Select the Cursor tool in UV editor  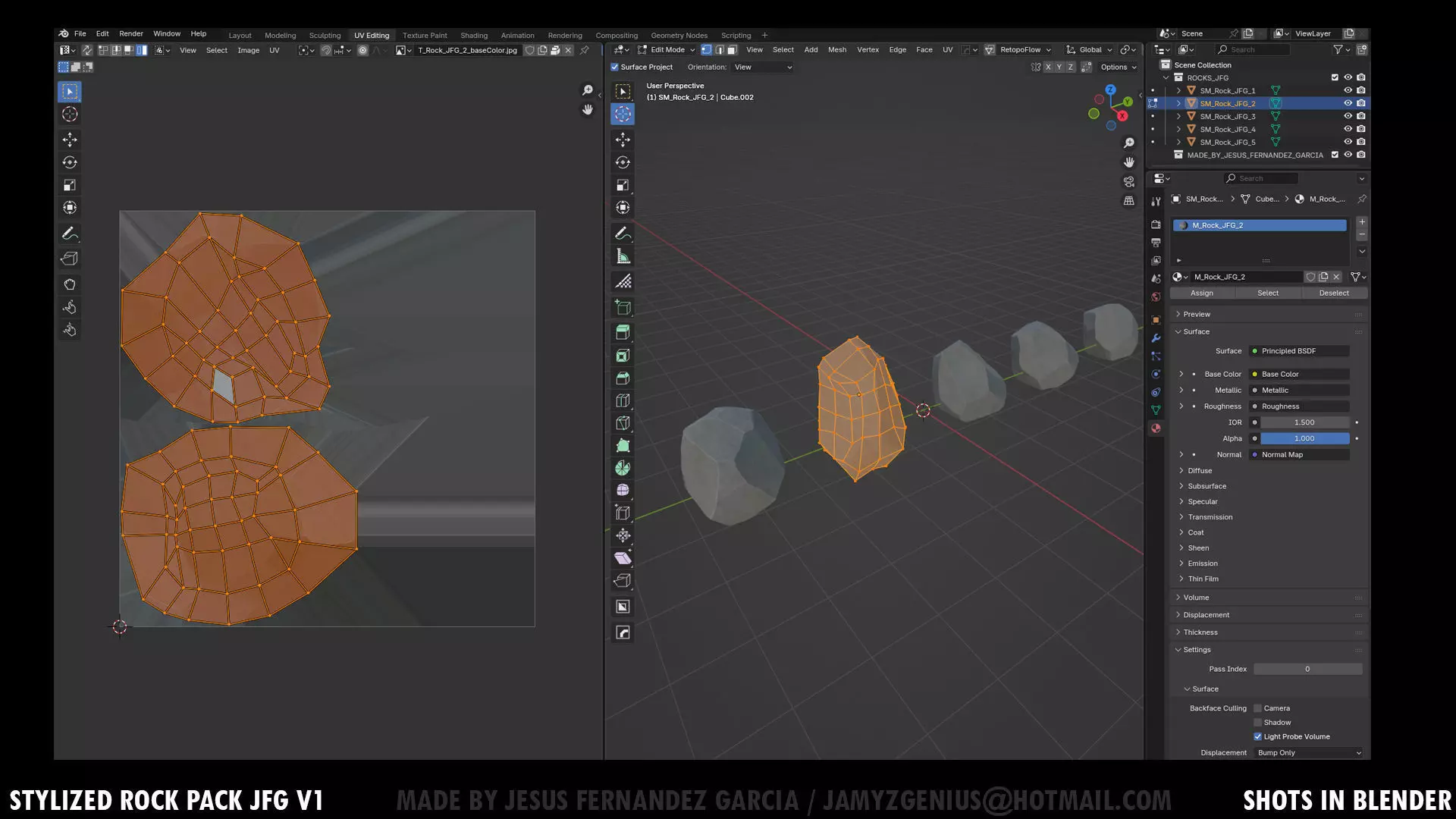pyautogui.click(x=70, y=115)
